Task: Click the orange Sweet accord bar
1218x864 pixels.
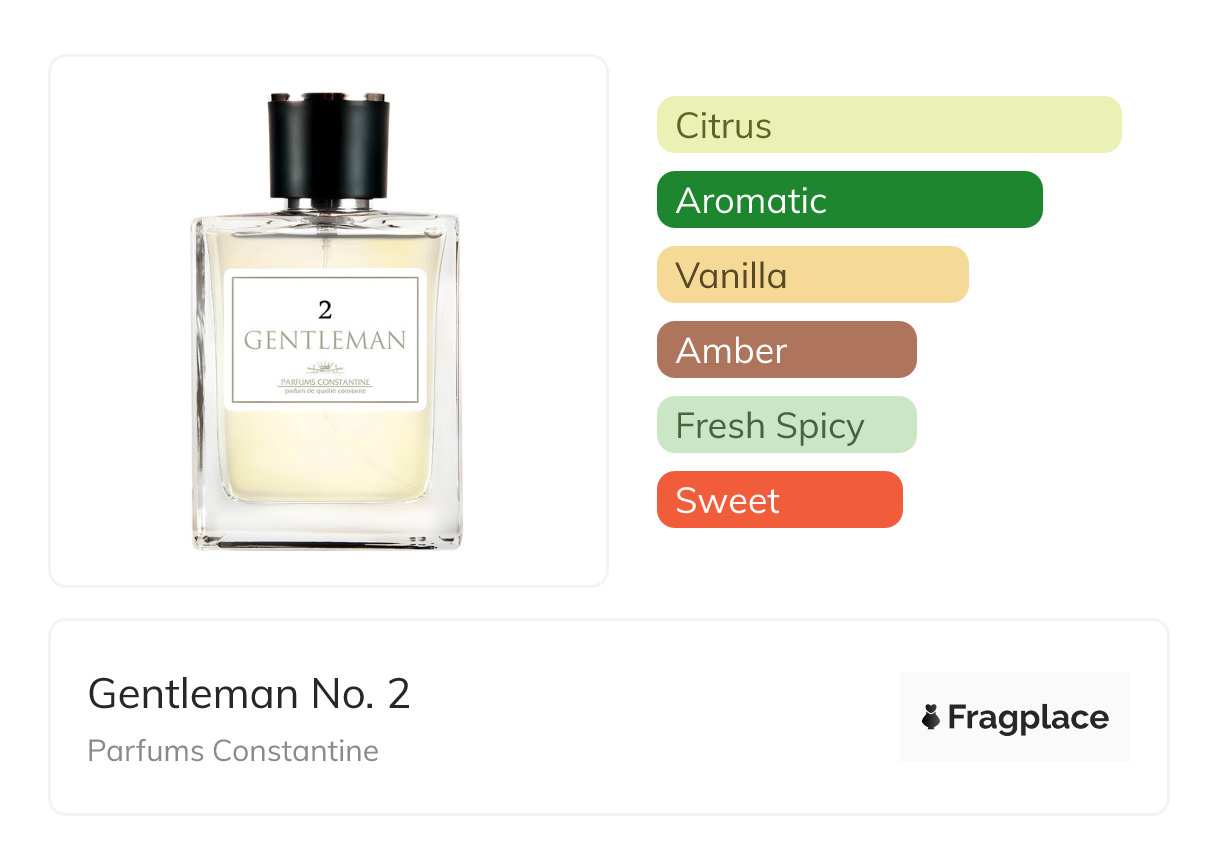Action: 780,500
